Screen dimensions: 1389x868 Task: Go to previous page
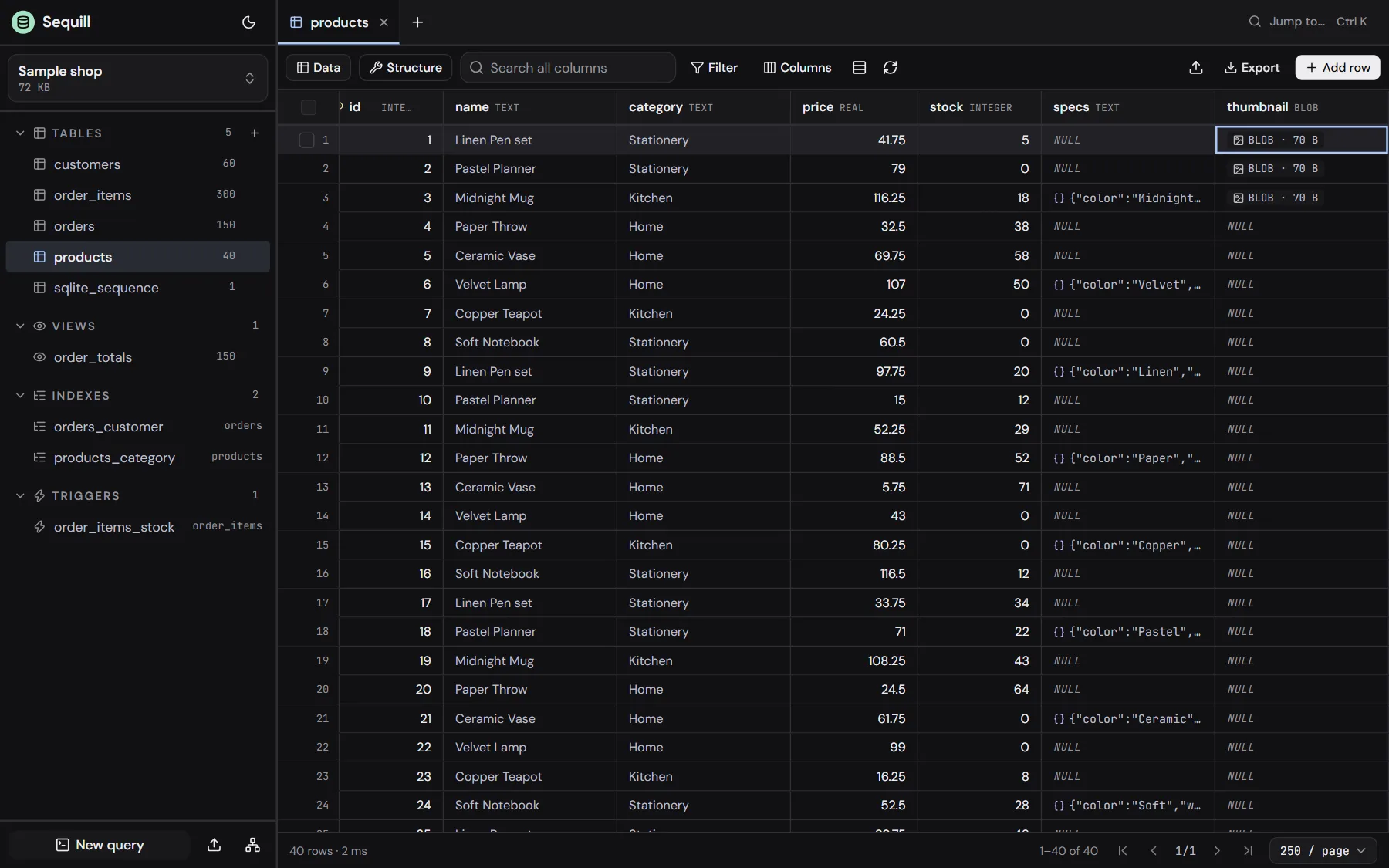(x=1154, y=850)
